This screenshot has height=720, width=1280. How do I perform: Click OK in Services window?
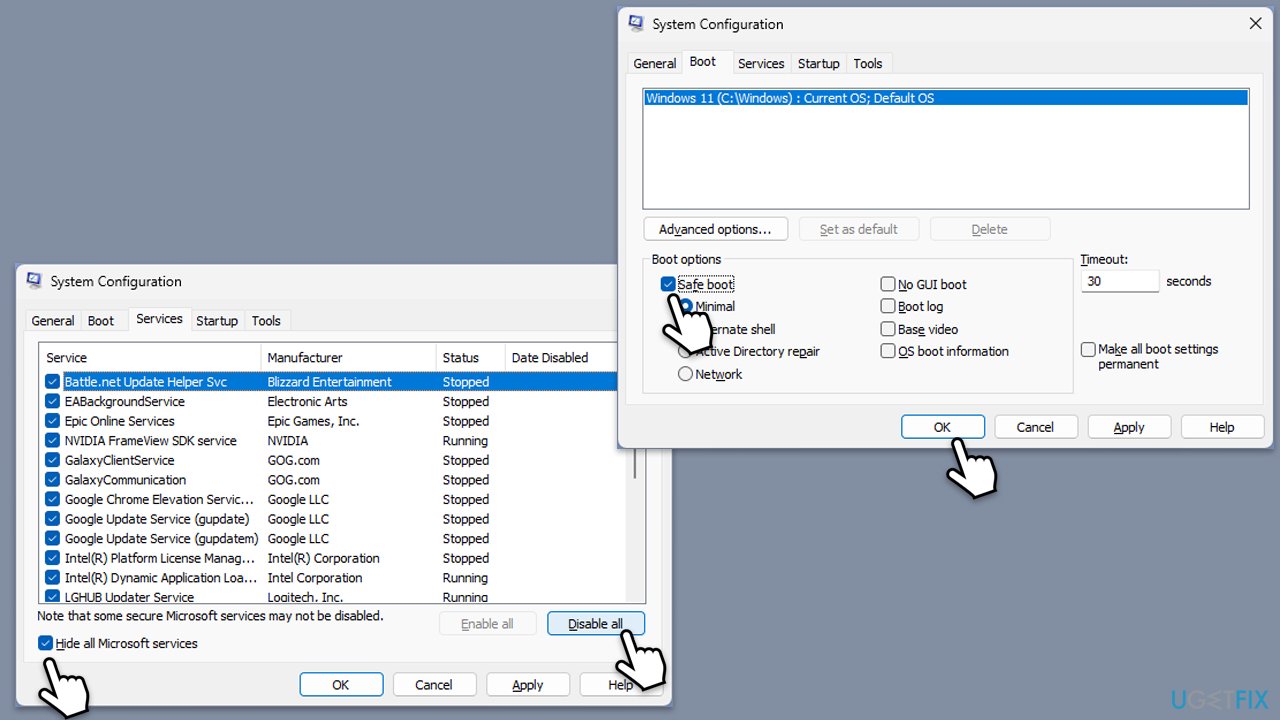point(341,685)
